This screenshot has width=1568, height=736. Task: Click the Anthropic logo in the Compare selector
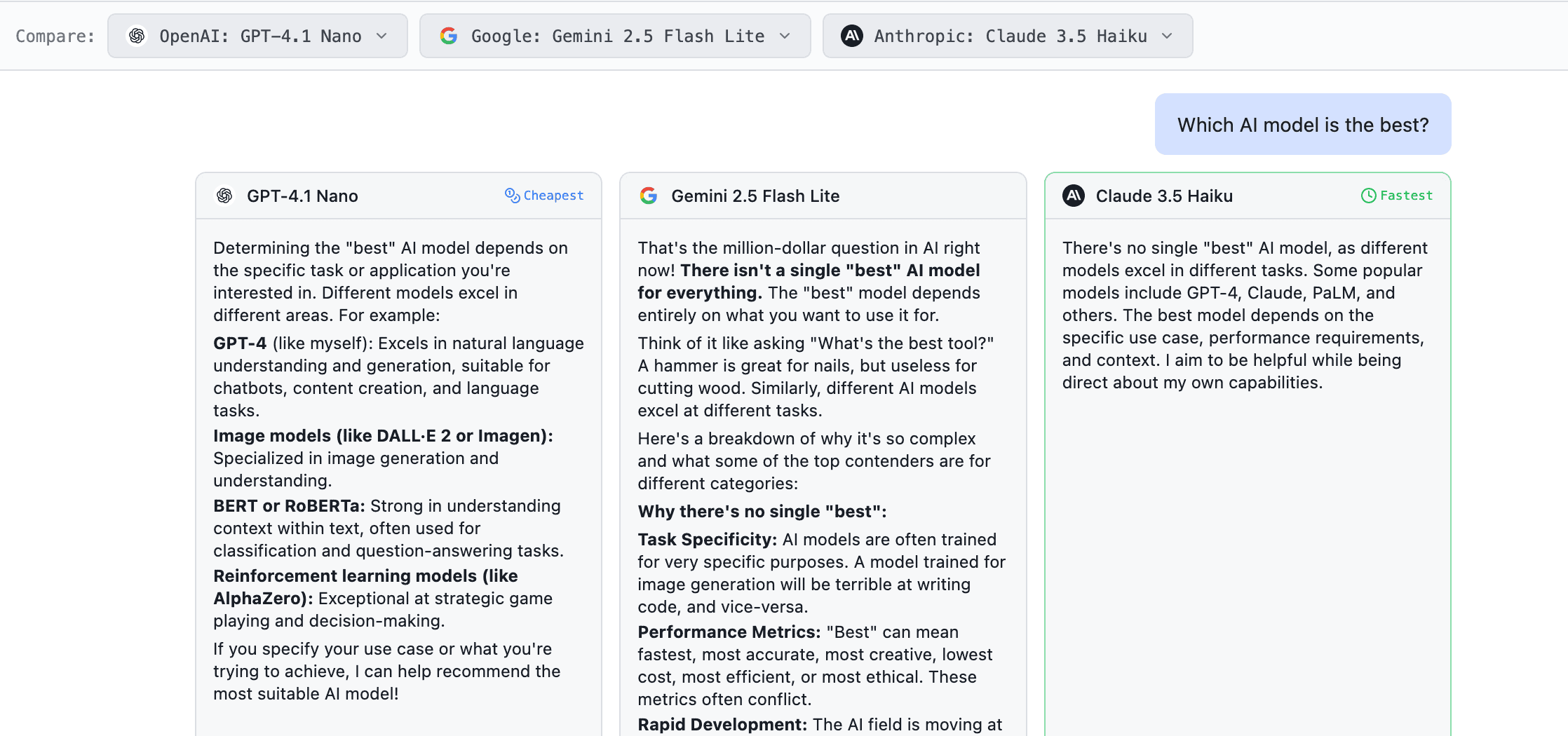coord(852,36)
